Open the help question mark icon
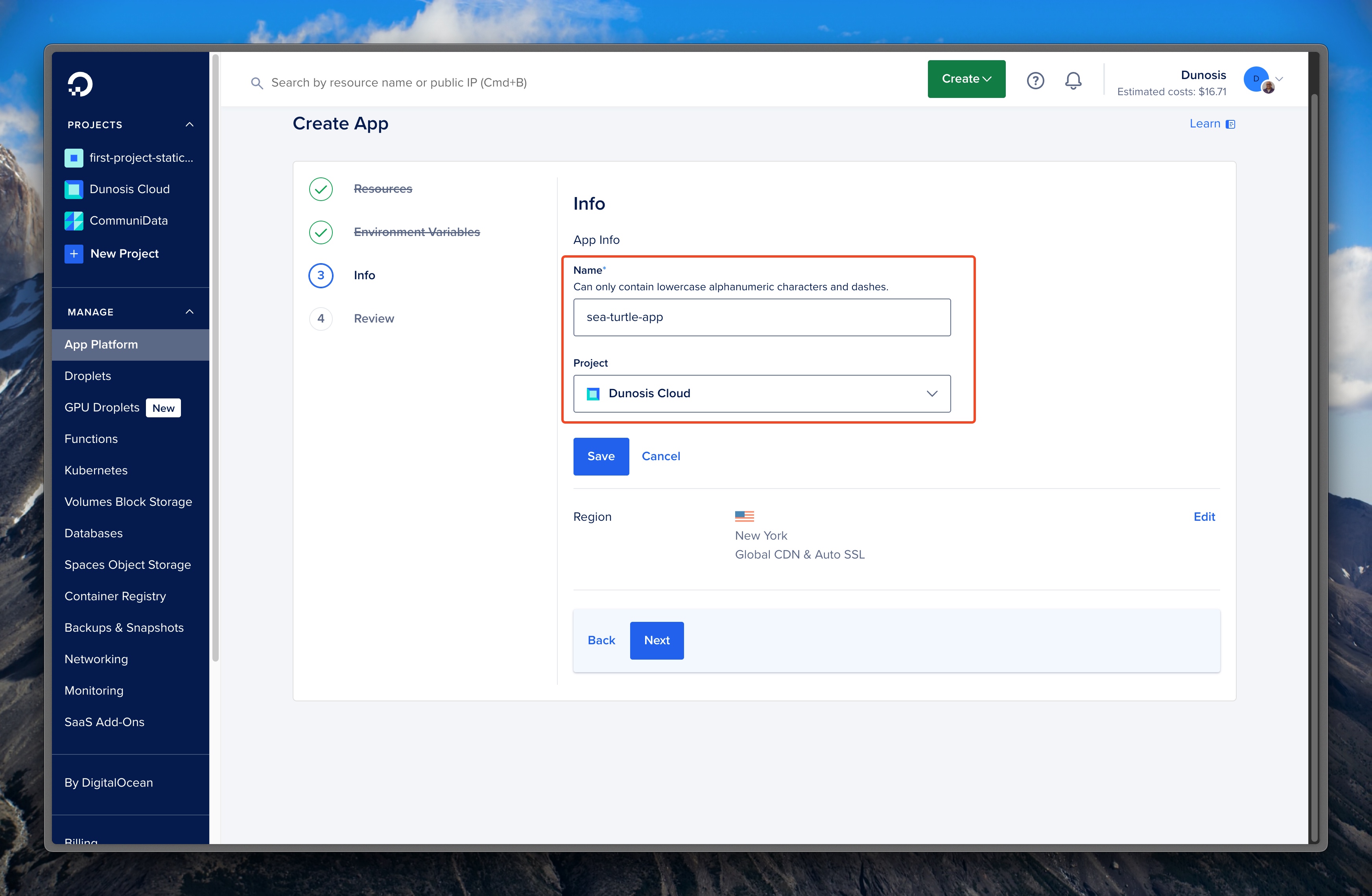This screenshot has height=896, width=1372. (x=1035, y=80)
